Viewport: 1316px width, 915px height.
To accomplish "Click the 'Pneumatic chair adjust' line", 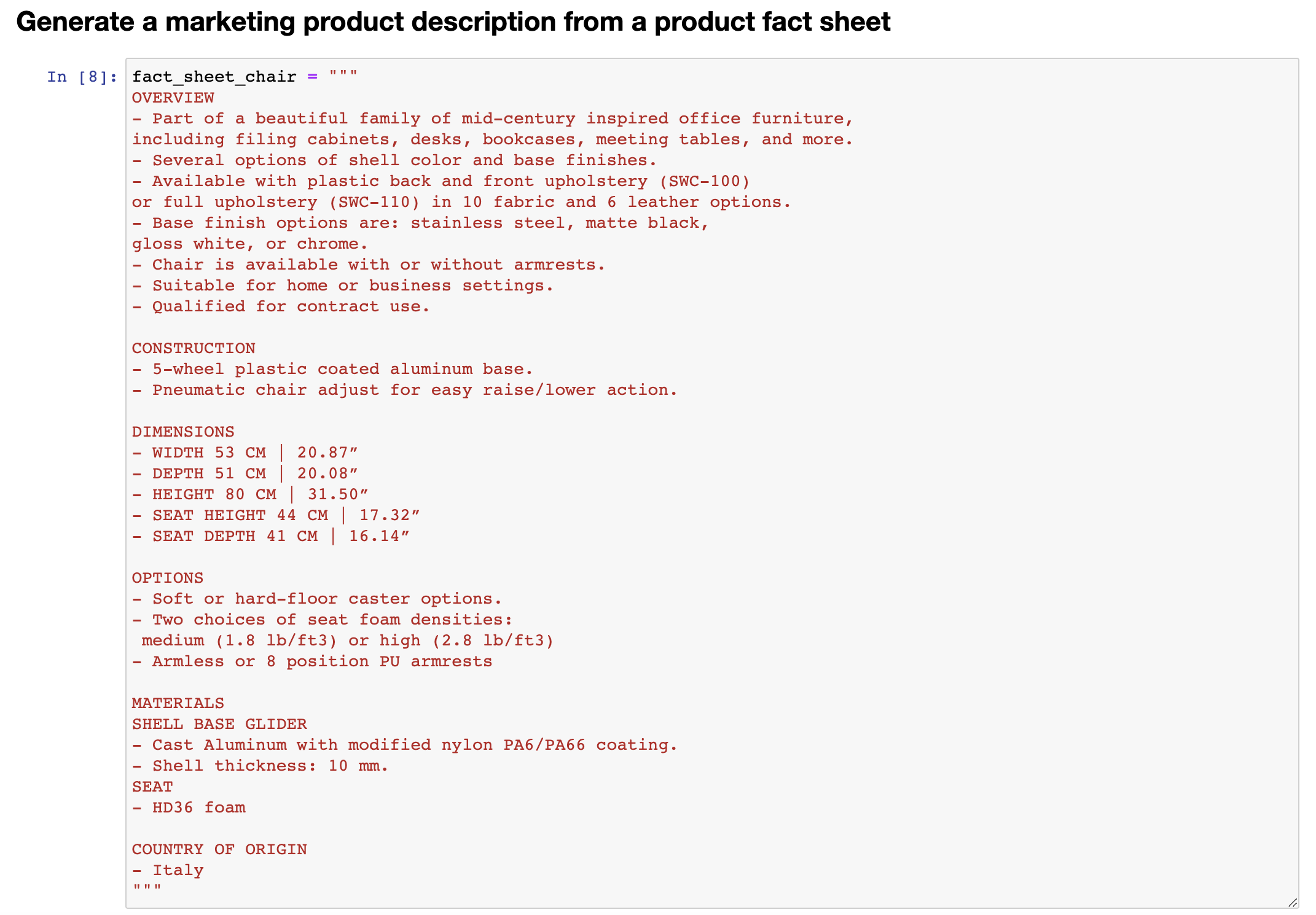I will [405, 390].
